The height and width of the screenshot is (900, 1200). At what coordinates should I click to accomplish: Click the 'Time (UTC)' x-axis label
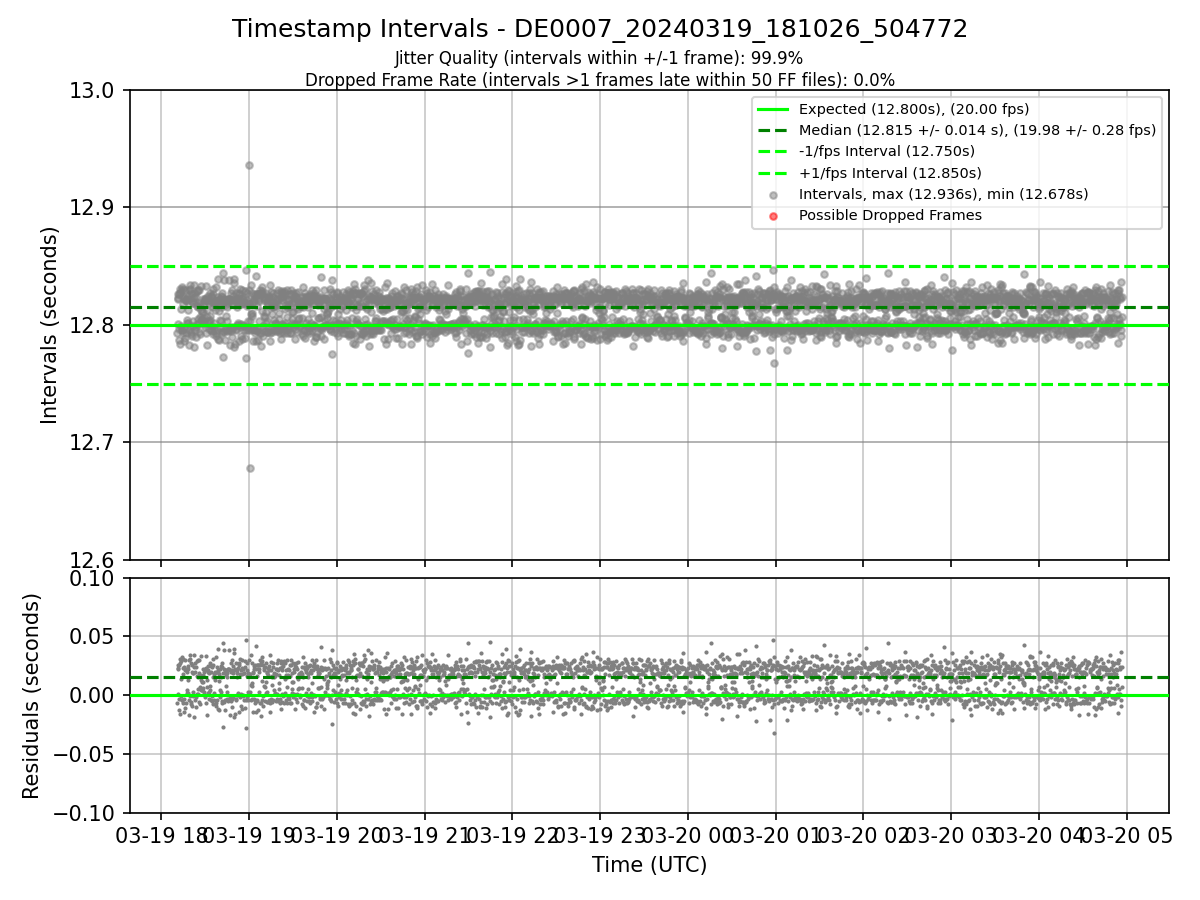tap(649, 865)
